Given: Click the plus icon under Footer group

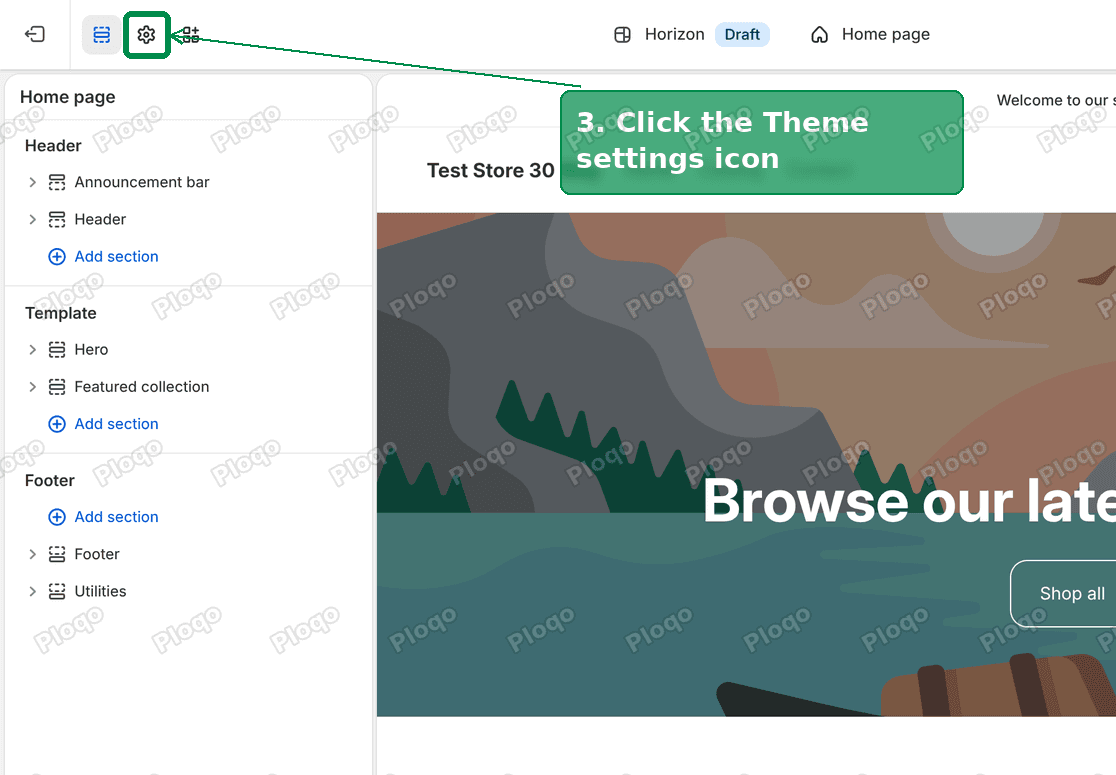Looking at the screenshot, I should tap(57, 517).
